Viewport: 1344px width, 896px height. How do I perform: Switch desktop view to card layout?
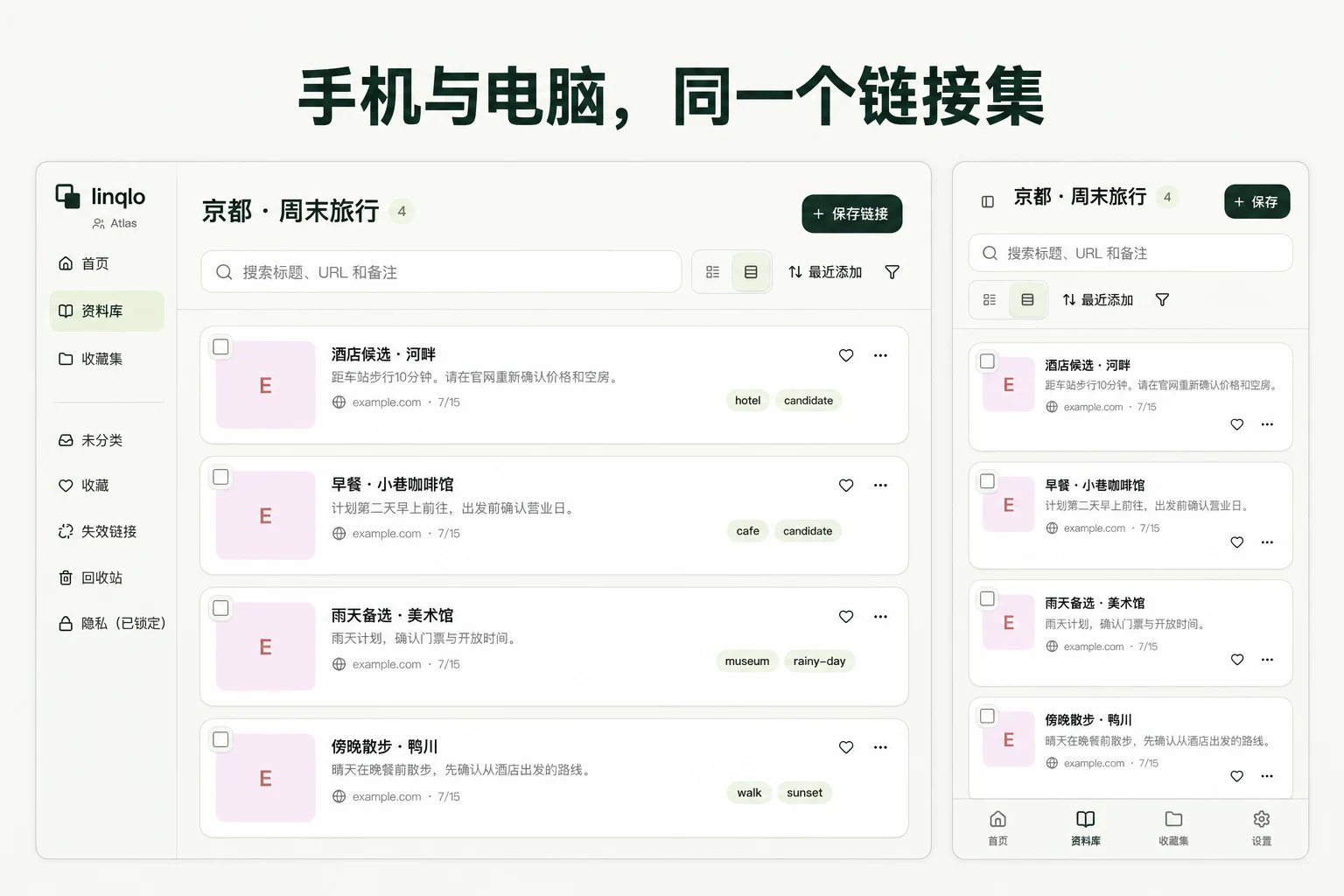point(751,272)
